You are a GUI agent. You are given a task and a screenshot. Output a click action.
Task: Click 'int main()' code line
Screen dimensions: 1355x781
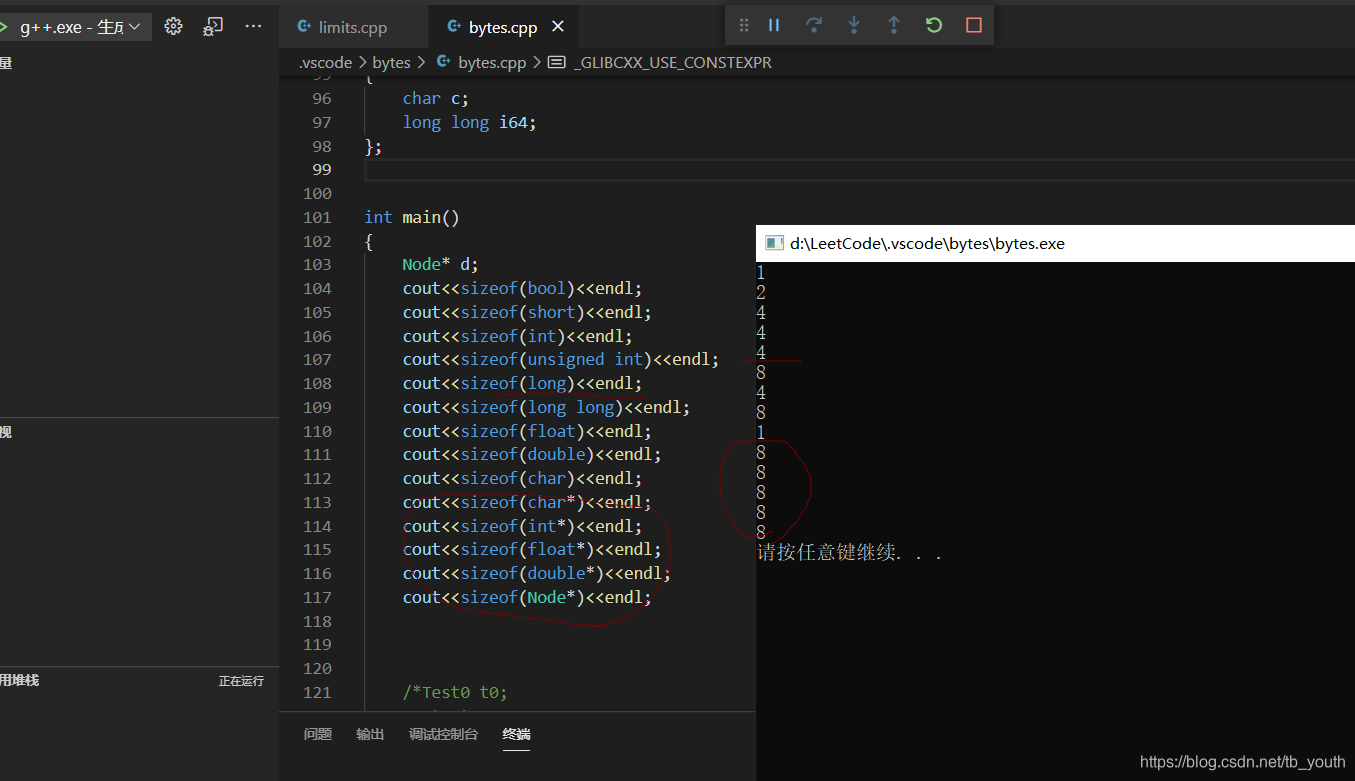coord(412,217)
